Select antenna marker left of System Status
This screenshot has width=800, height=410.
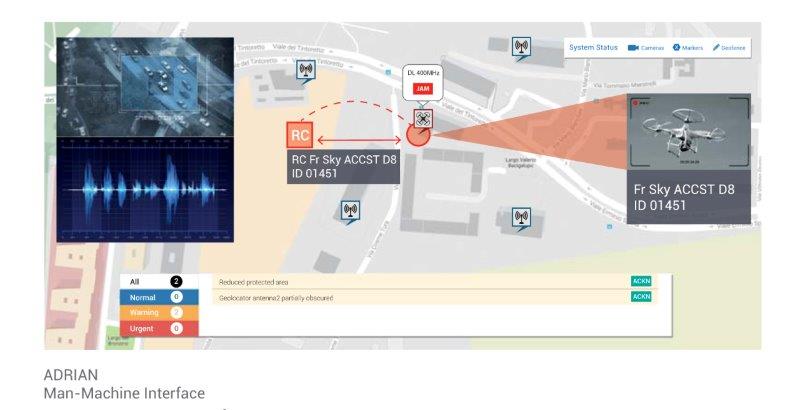pos(521,48)
